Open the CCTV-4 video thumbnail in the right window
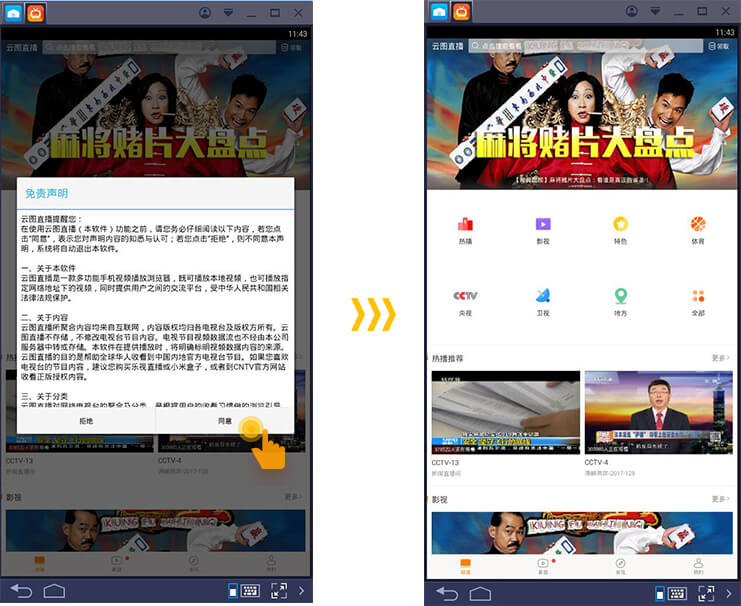Viewport: 741px width, 606px height. 659,413
